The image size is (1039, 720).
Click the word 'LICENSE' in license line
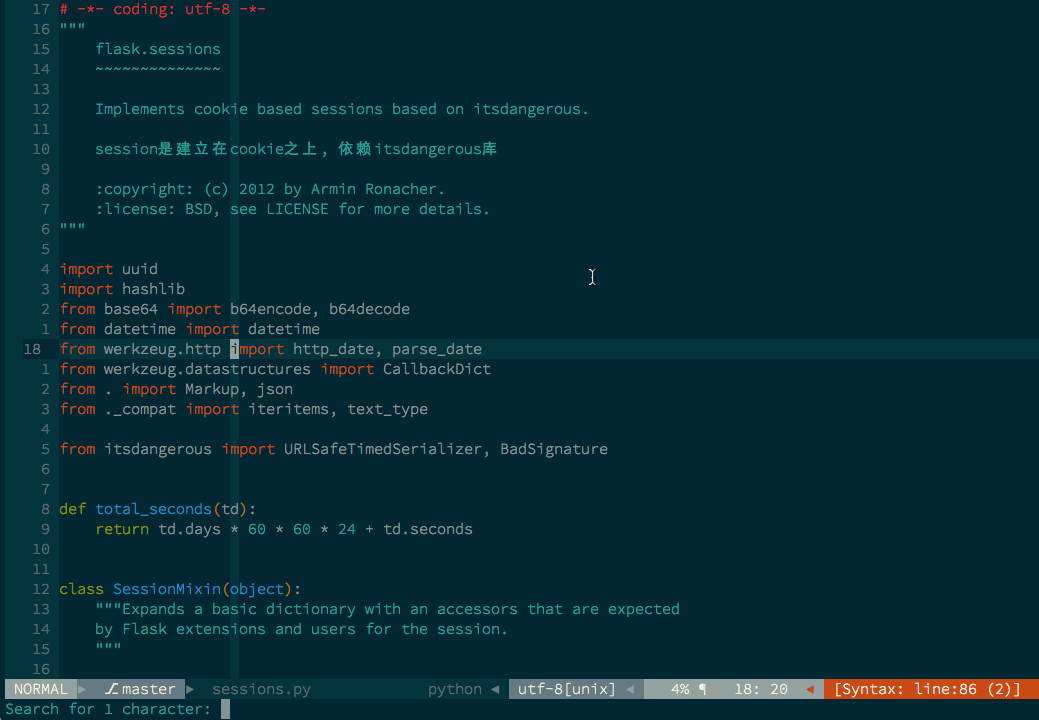coord(298,209)
